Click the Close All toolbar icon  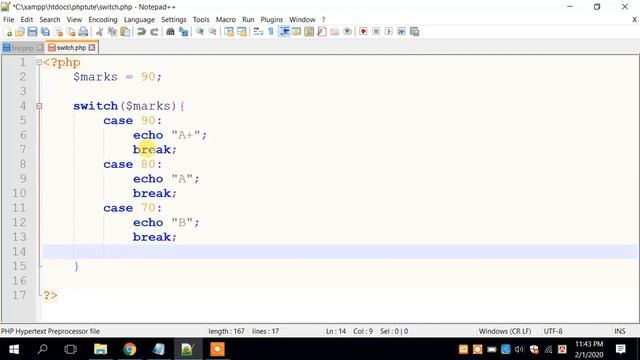click(x=71, y=32)
